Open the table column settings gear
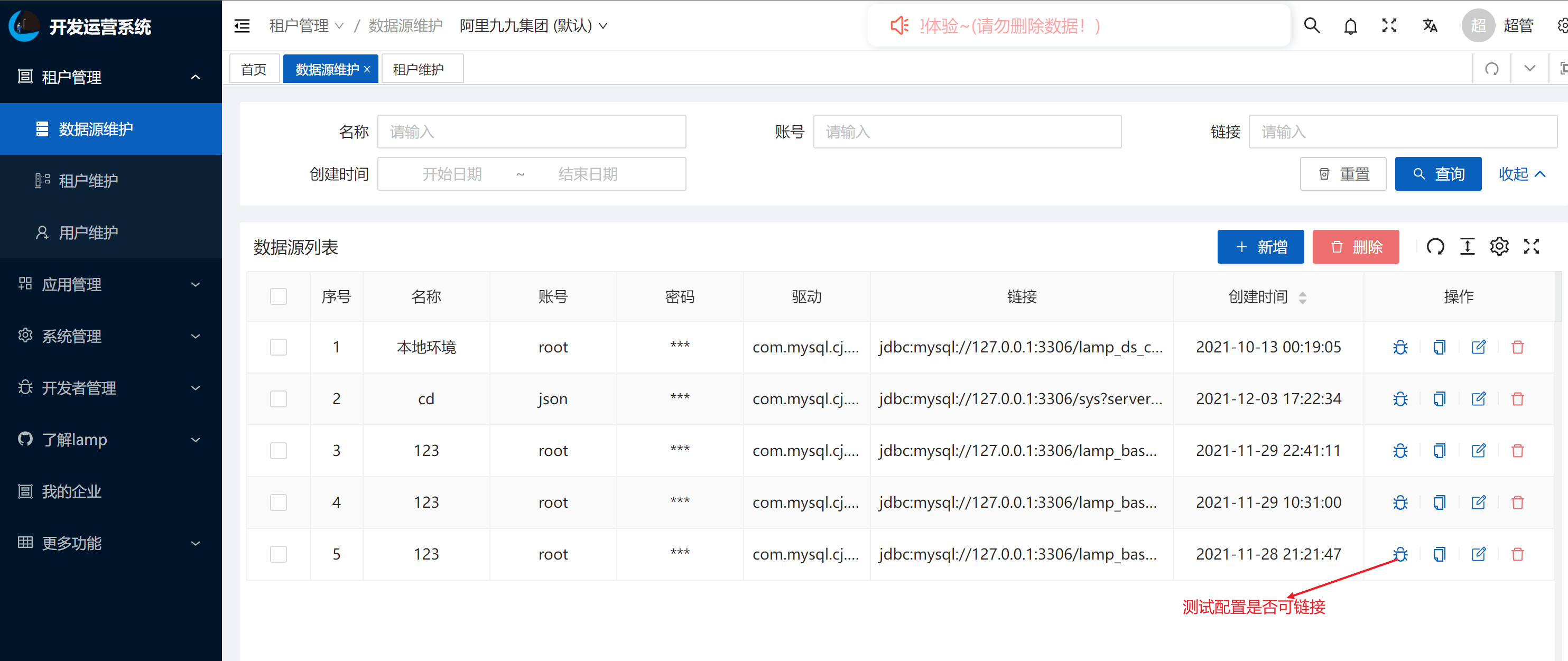Image resolution: width=1568 pixels, height=661 pixels. 1499,247
